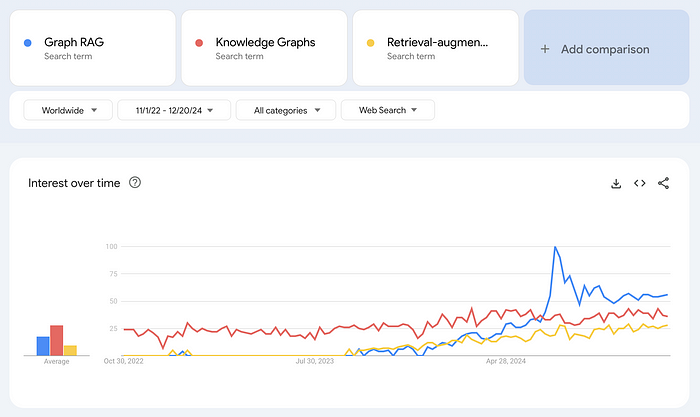Click the plus icon to add comparison
The image size is (700, 417).
[545, 49]
